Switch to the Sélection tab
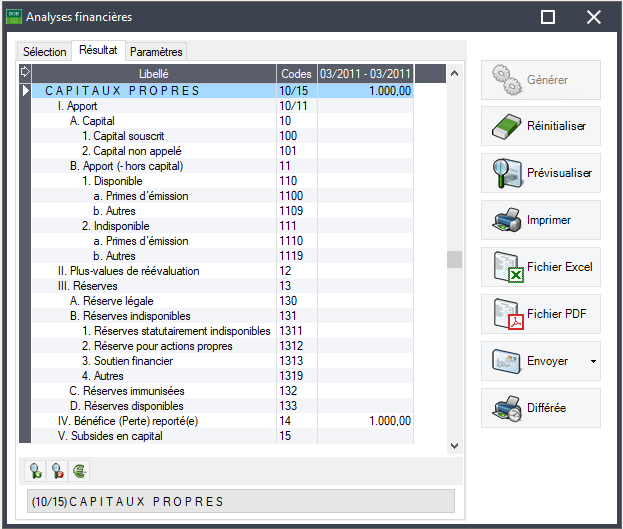 pyautogui.click(x=44, y=52)
